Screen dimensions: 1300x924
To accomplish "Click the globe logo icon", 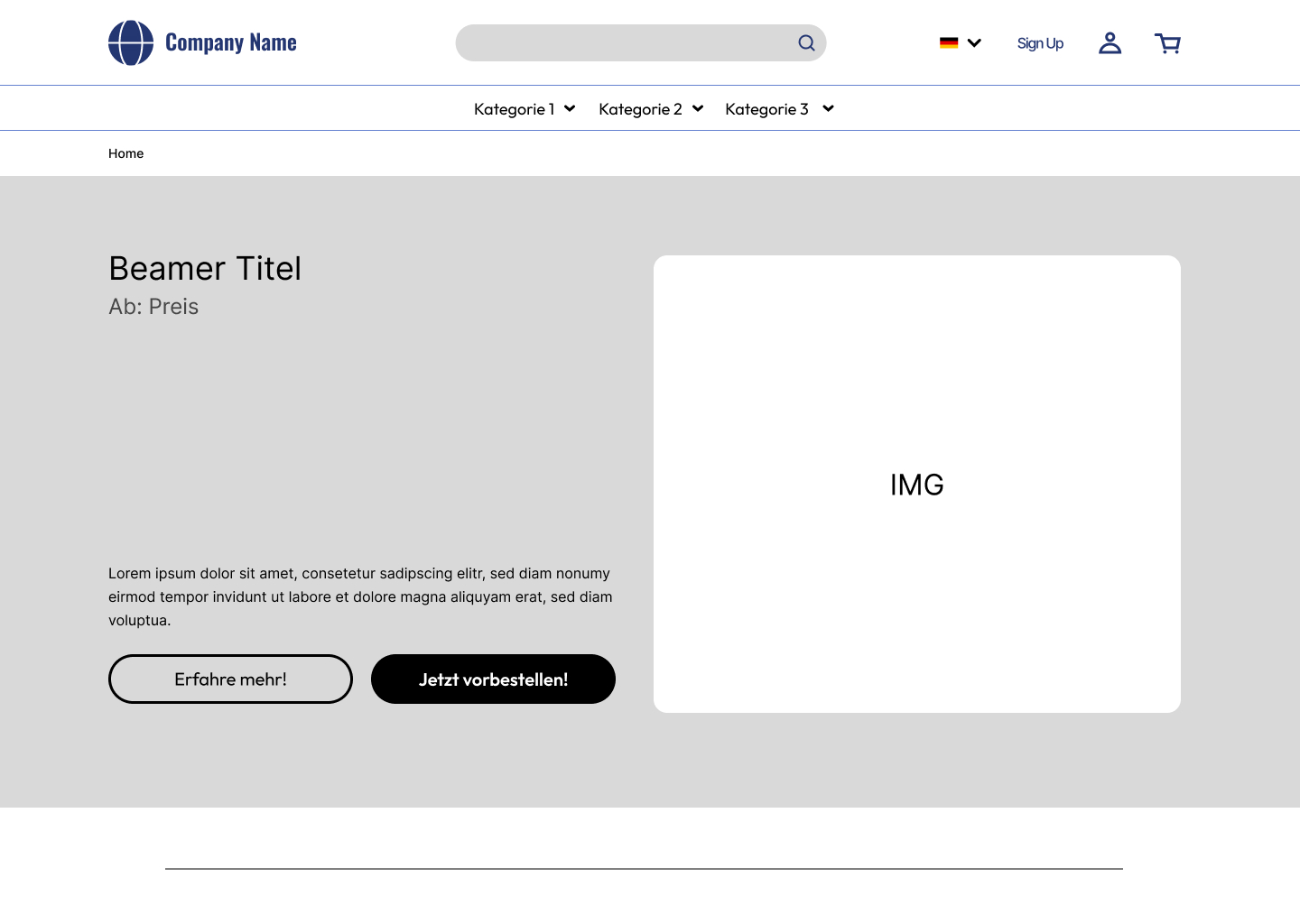I will pyautogui.click(x=131, y=43).
